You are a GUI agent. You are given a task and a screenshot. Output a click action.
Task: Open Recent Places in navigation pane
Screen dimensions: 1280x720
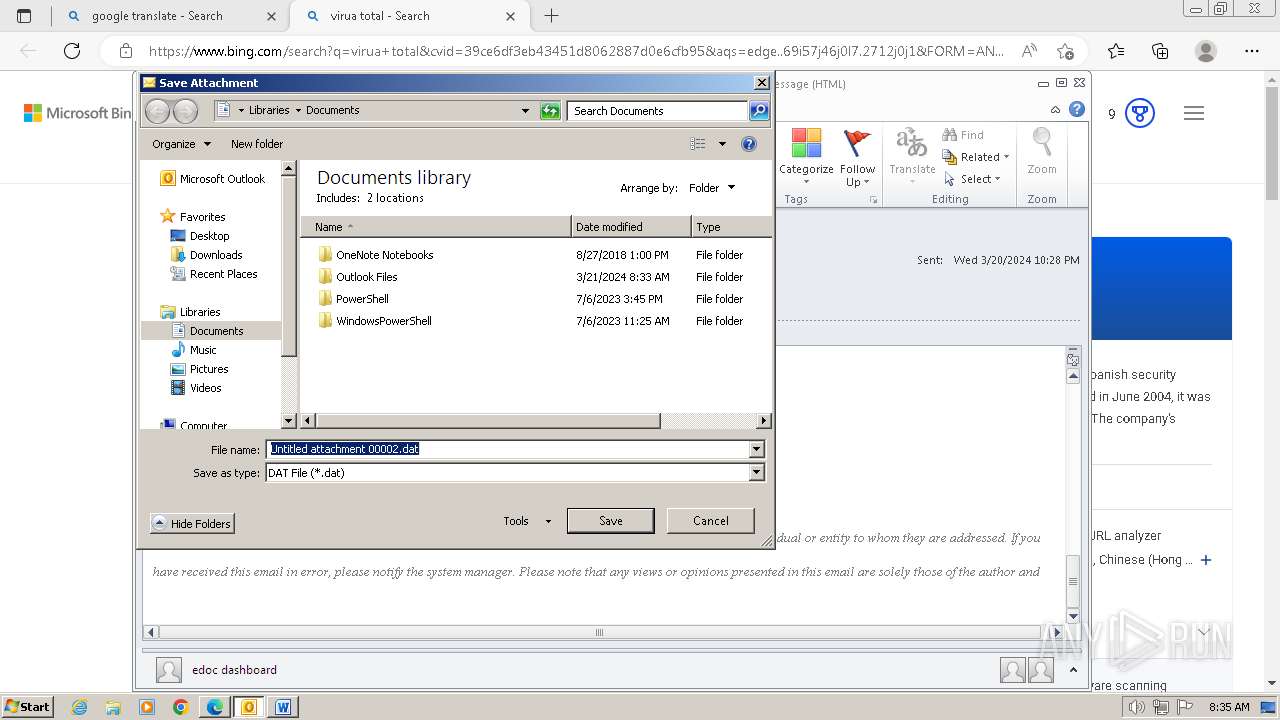pos(223,274)
